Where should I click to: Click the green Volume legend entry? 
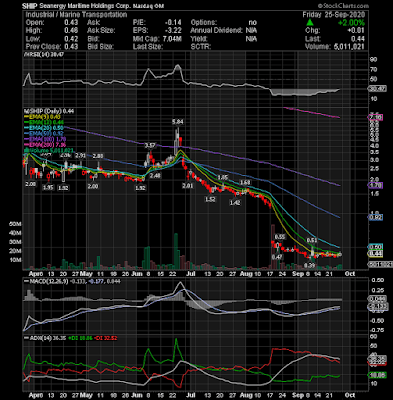(49, 151)
